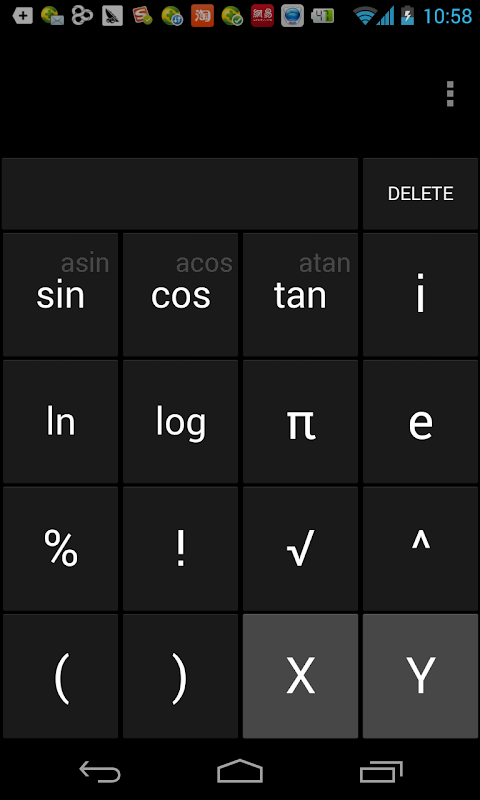Tap the sin function key

61,294
